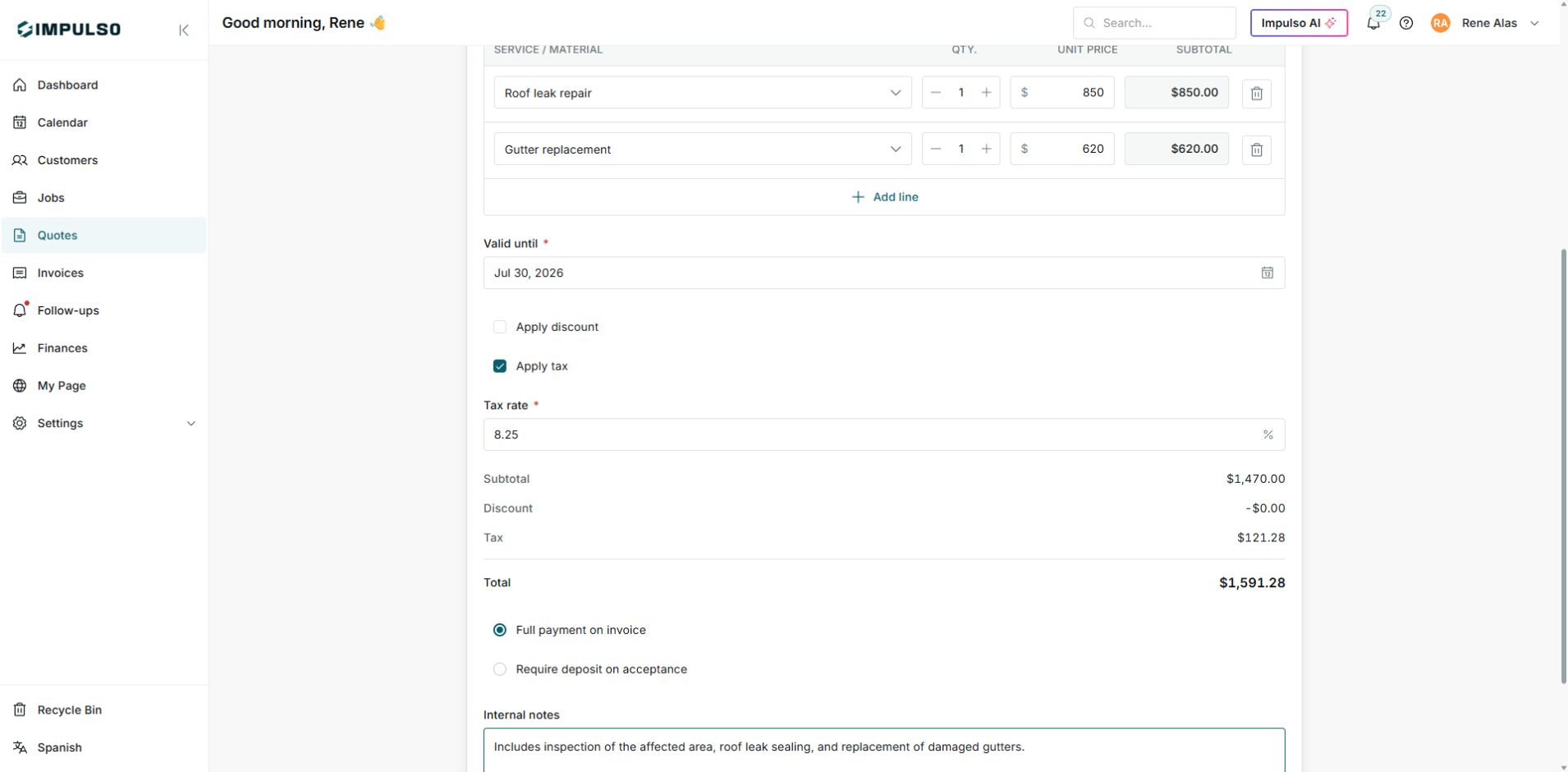
Task: Click the Valid until date field
Action: pos(884,273)
